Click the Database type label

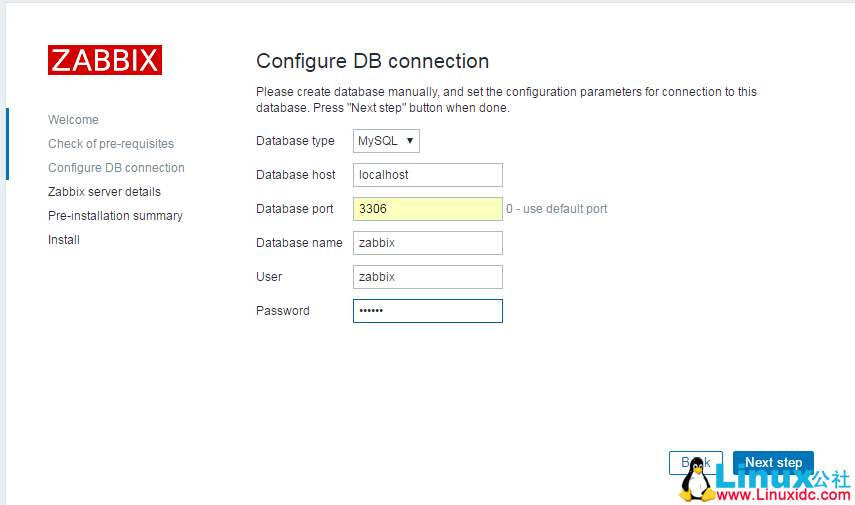(295, 141)
